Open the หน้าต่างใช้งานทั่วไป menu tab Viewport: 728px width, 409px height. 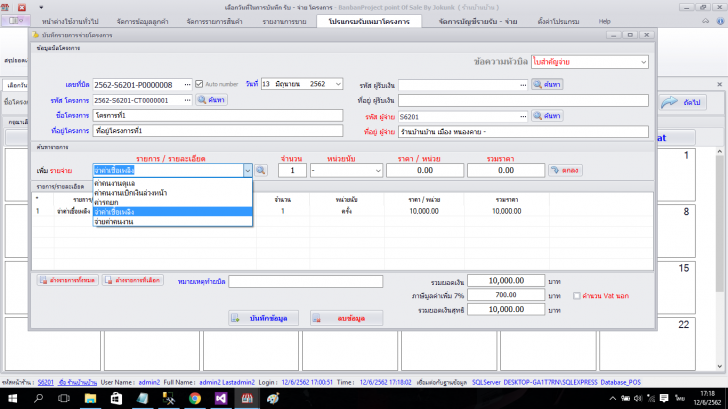pos(70,21)
